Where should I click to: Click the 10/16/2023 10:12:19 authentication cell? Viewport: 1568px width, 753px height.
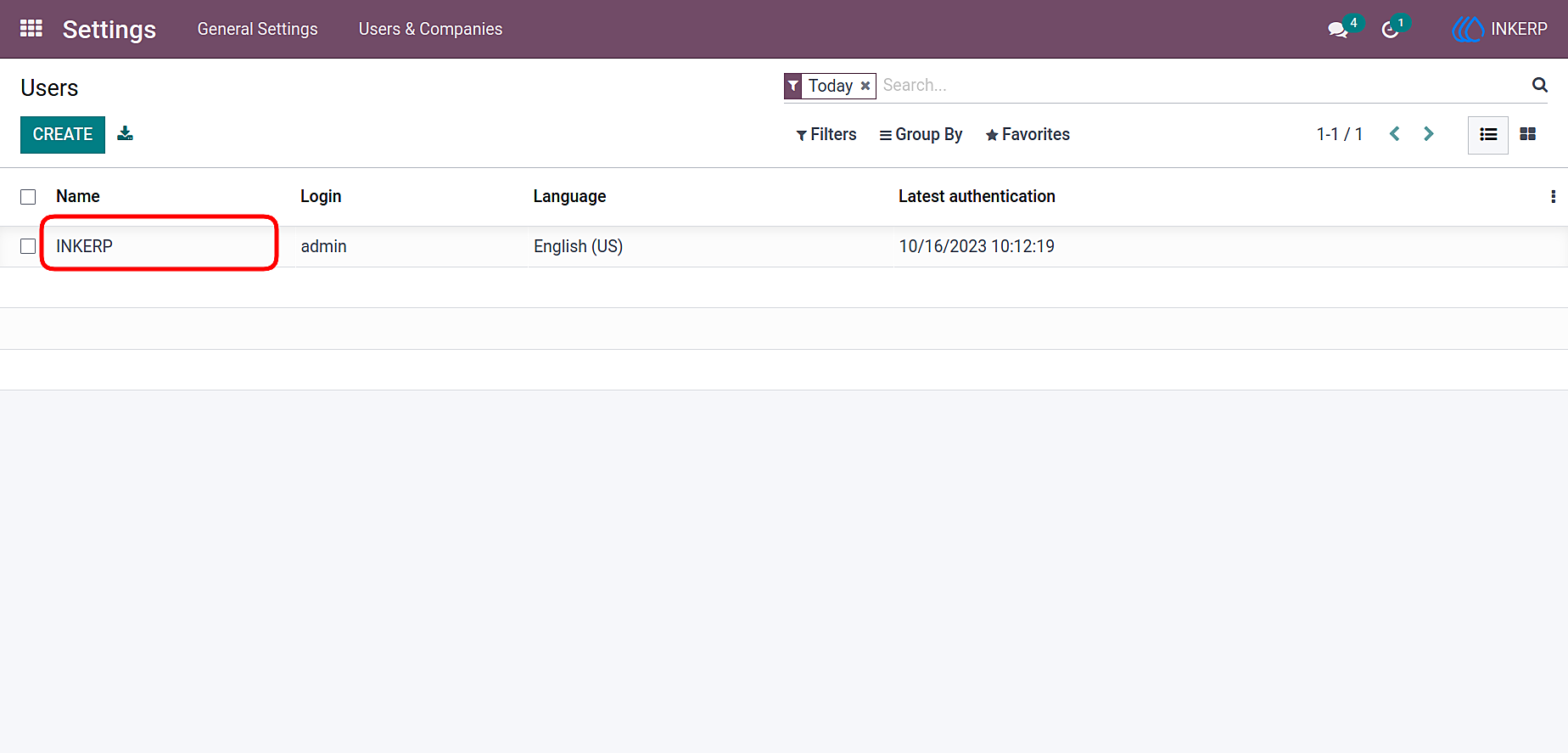[977, 246]
